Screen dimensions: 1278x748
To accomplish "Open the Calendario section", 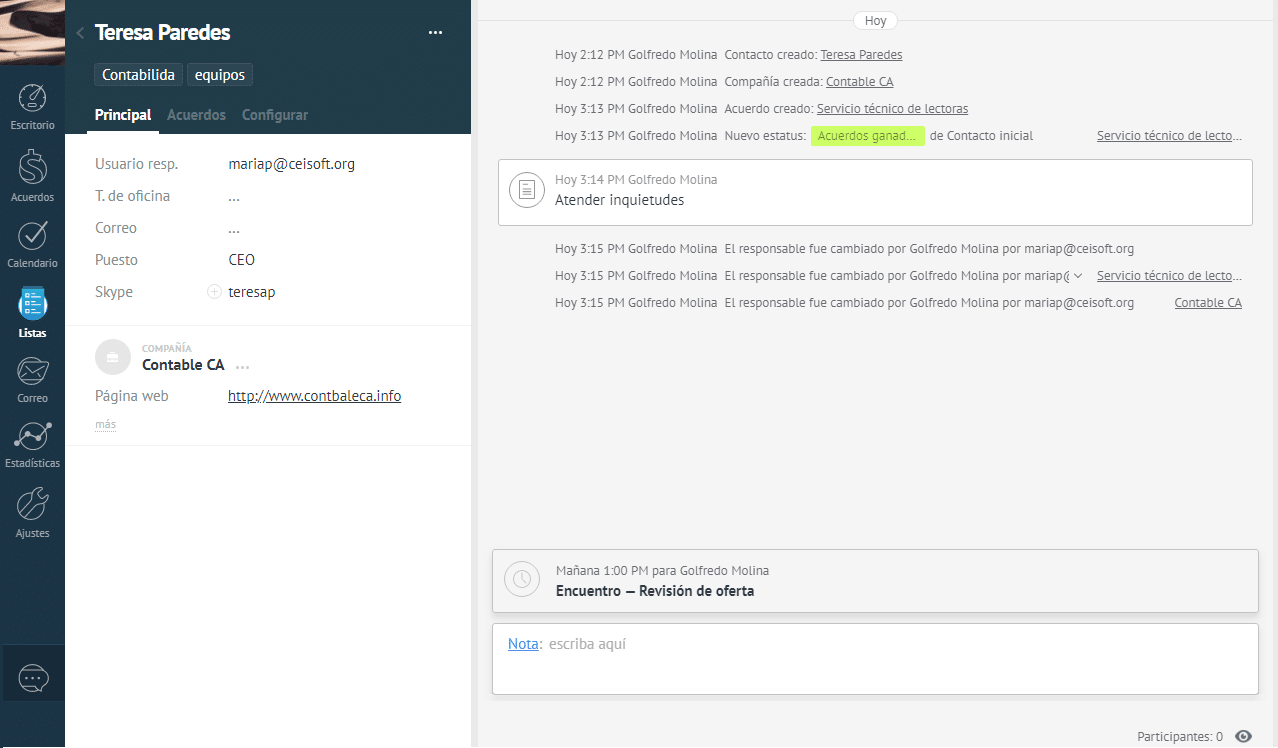I will pos(32,245).
